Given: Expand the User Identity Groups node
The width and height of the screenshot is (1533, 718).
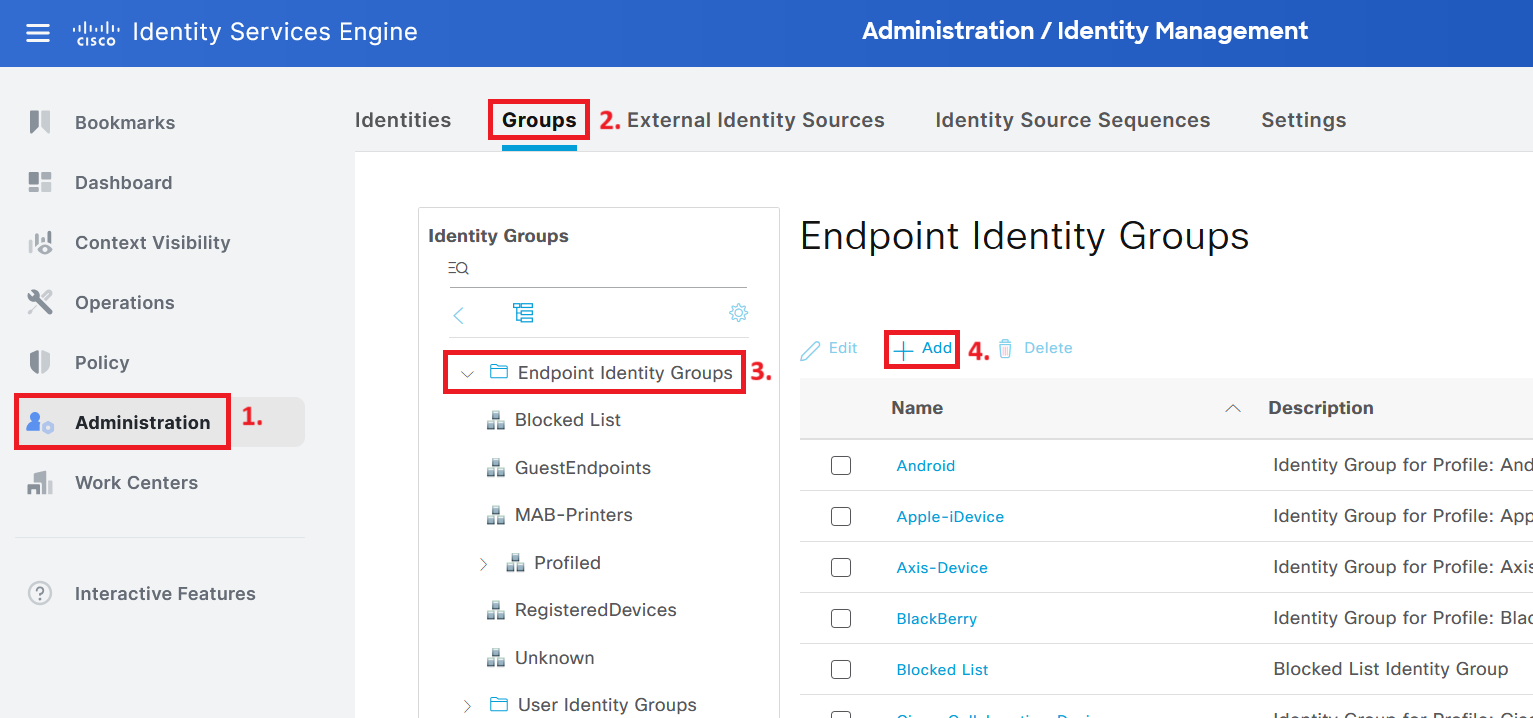Looking at the screenshot, I should [x=466, y=704].
